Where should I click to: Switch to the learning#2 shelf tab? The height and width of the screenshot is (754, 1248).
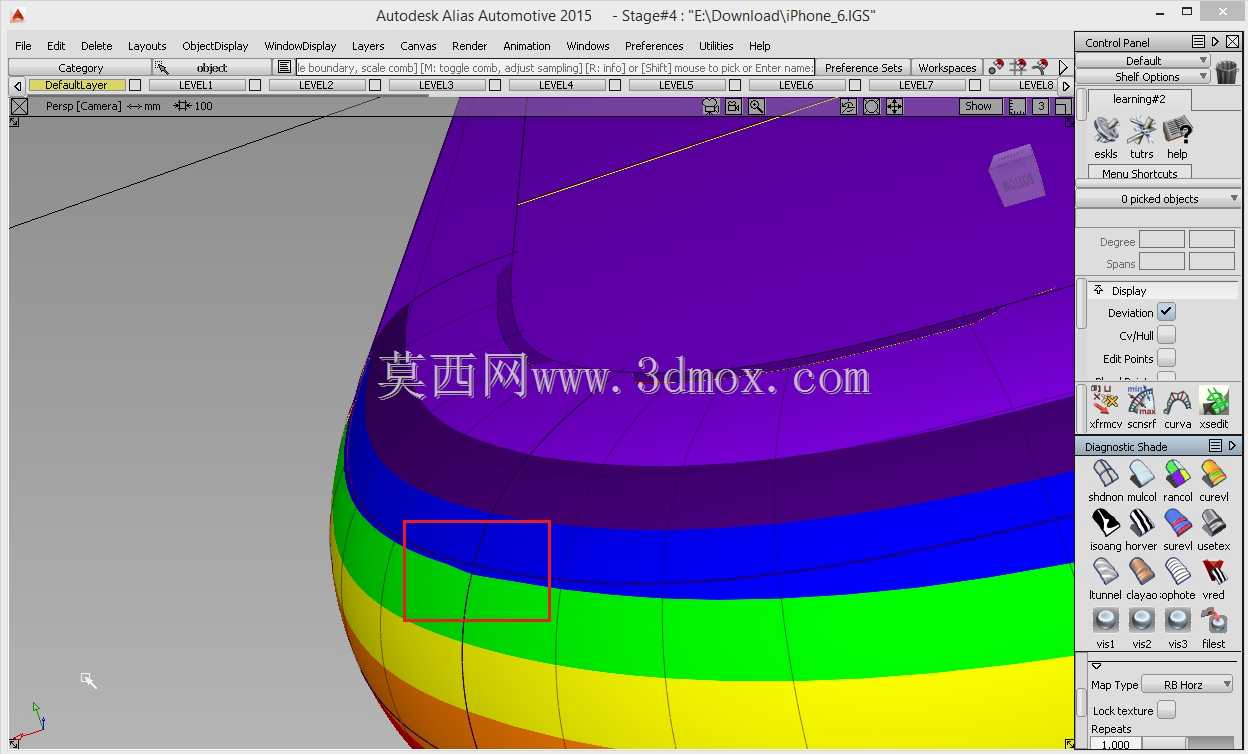click(1139, 99)
